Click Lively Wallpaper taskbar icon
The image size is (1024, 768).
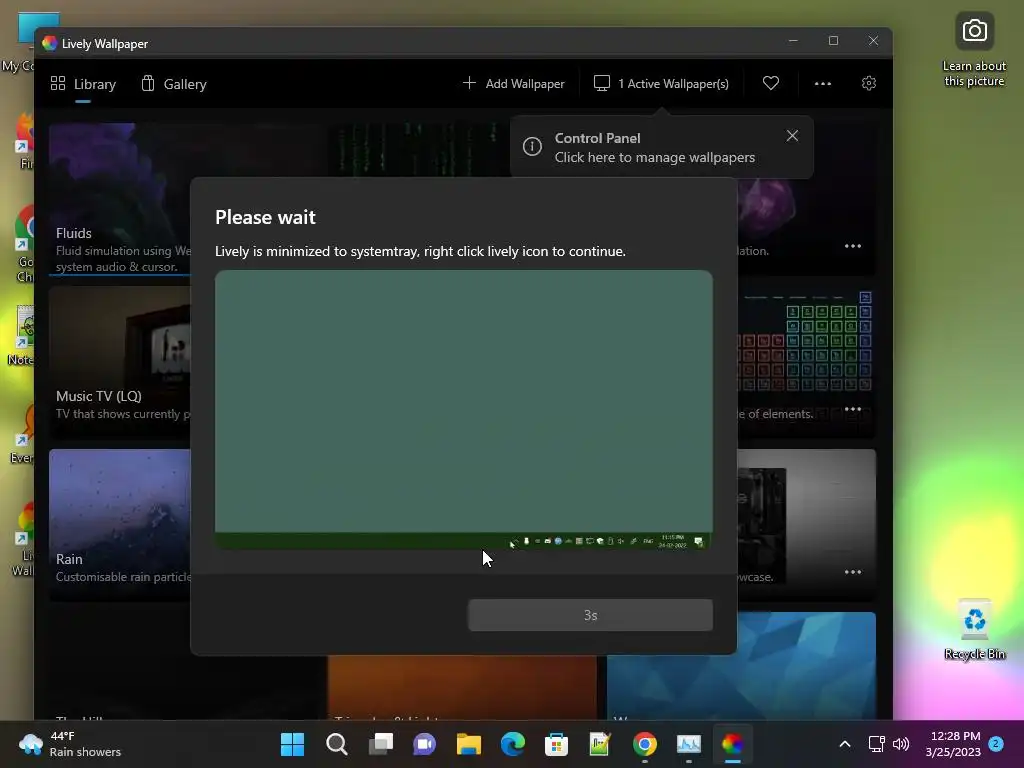(732, 744)
